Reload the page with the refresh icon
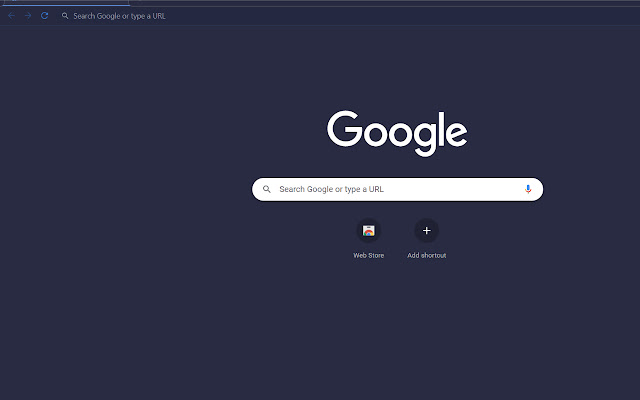Image resolution: width=640 pixels, height=400 pixels. [x=44, y=16]
